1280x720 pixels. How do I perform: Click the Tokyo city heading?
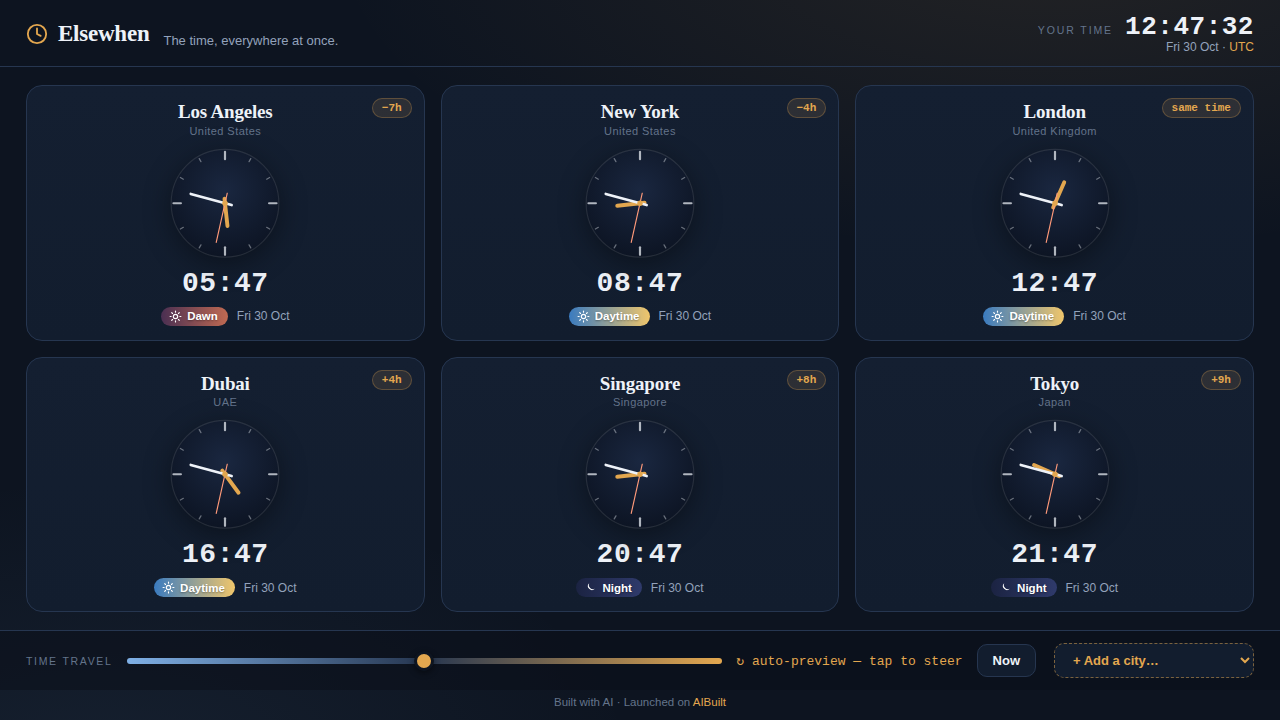pos(1055,384)
